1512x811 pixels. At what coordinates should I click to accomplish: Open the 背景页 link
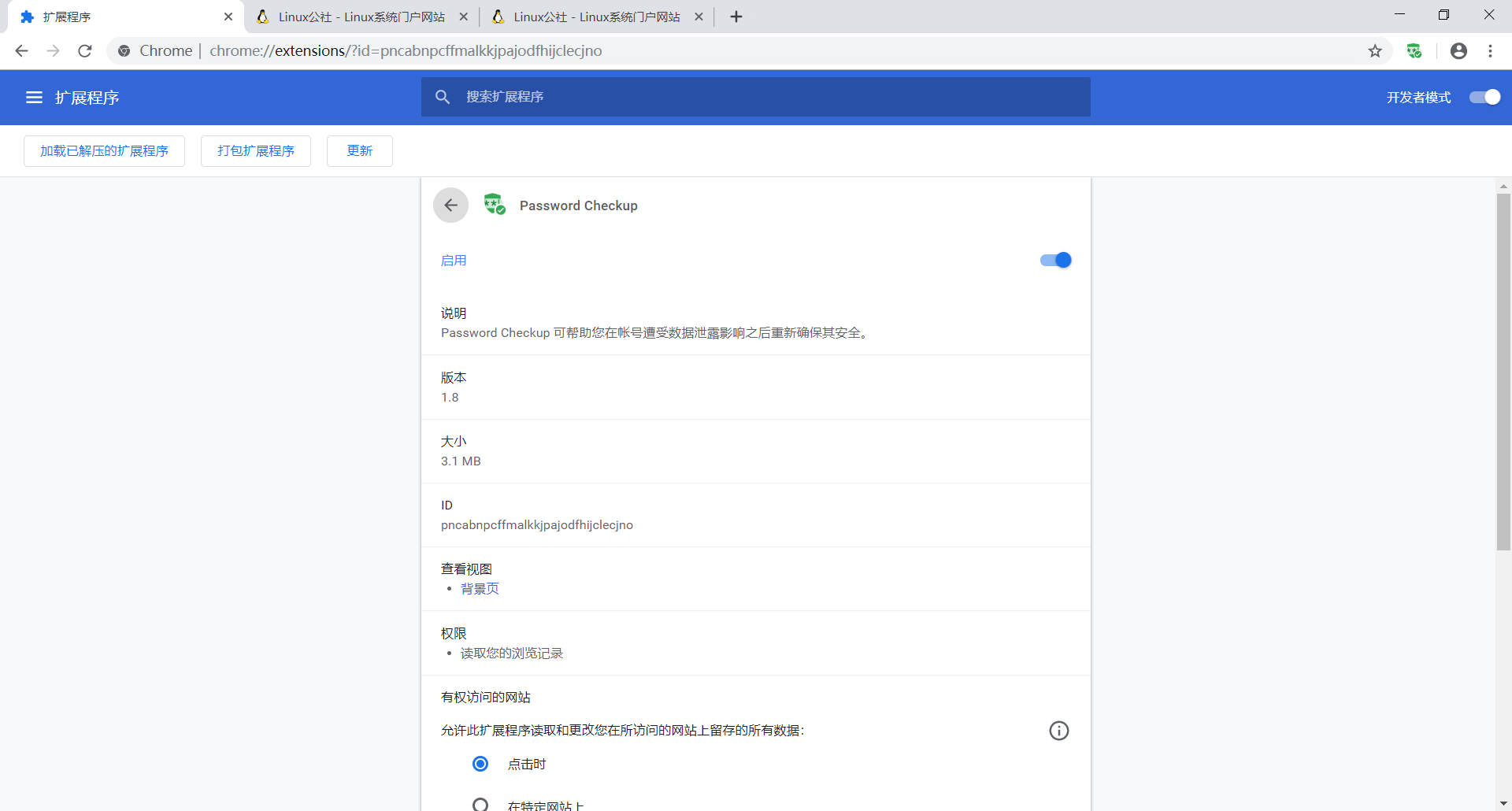(x=480, y=589)
